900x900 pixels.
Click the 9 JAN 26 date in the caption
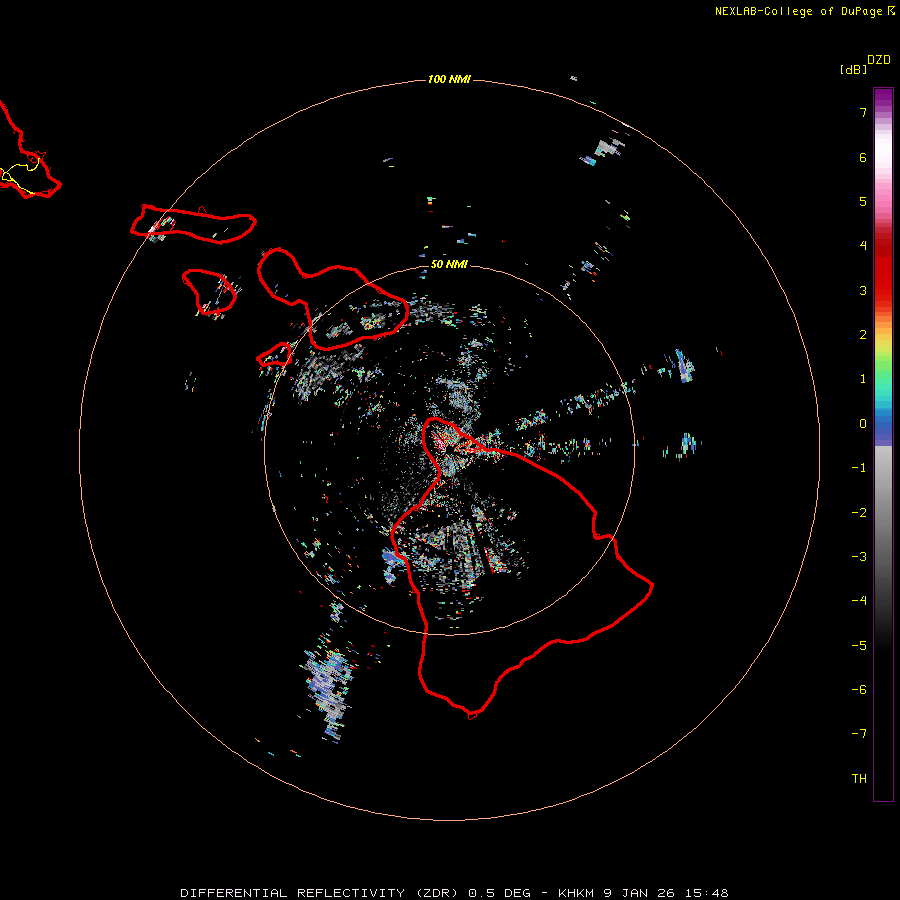(638, 893)
